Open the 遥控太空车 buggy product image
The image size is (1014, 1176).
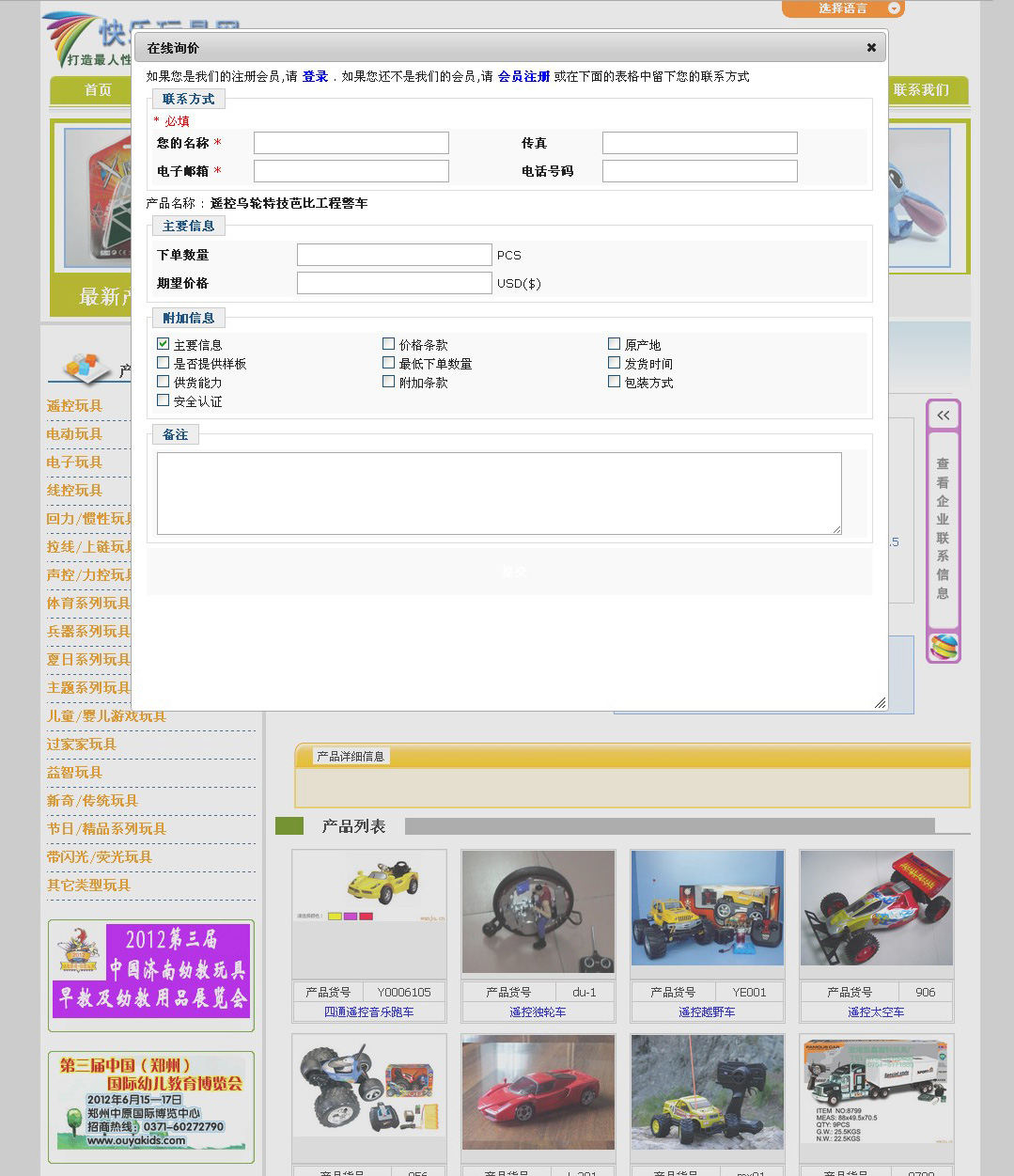coord(876,908)
